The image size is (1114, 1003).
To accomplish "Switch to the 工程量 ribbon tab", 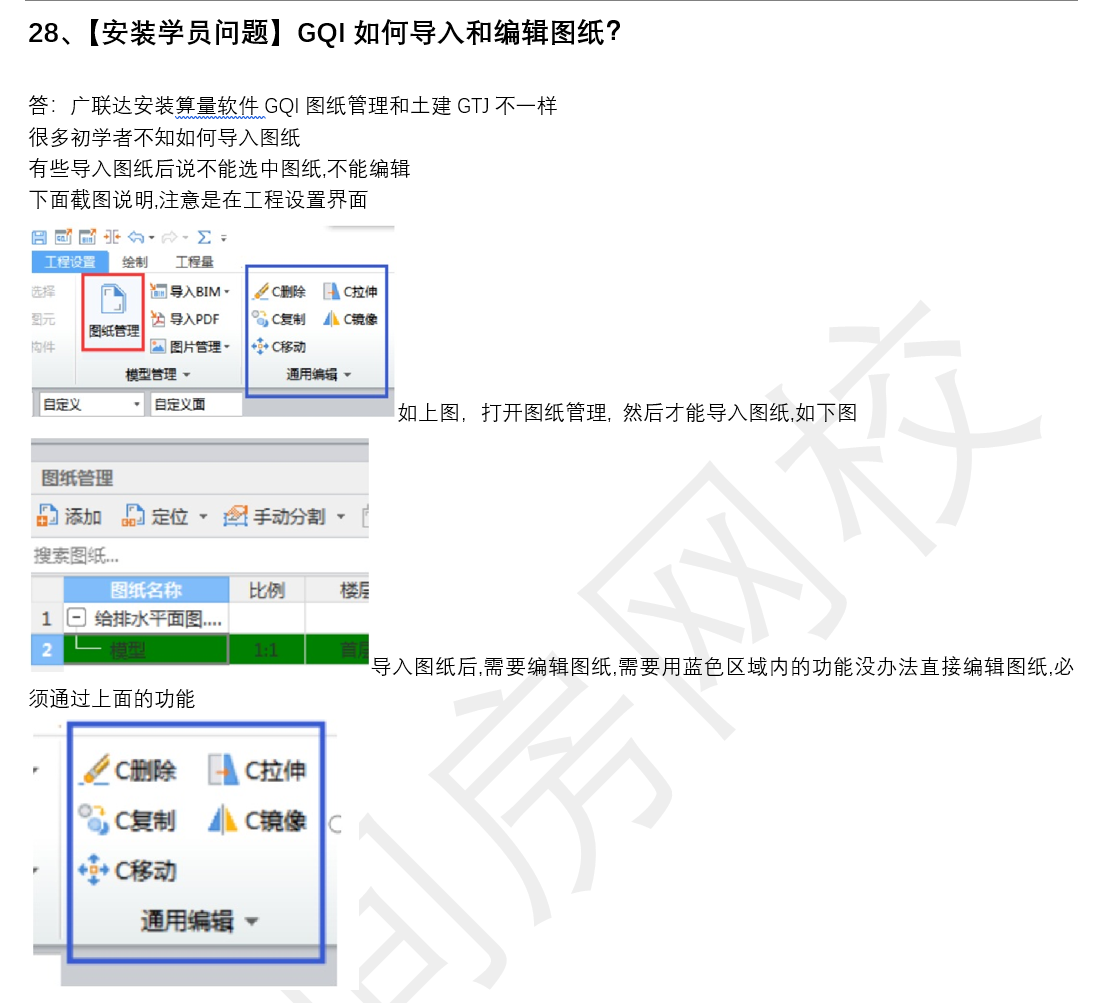I will [x=194, y=262].
